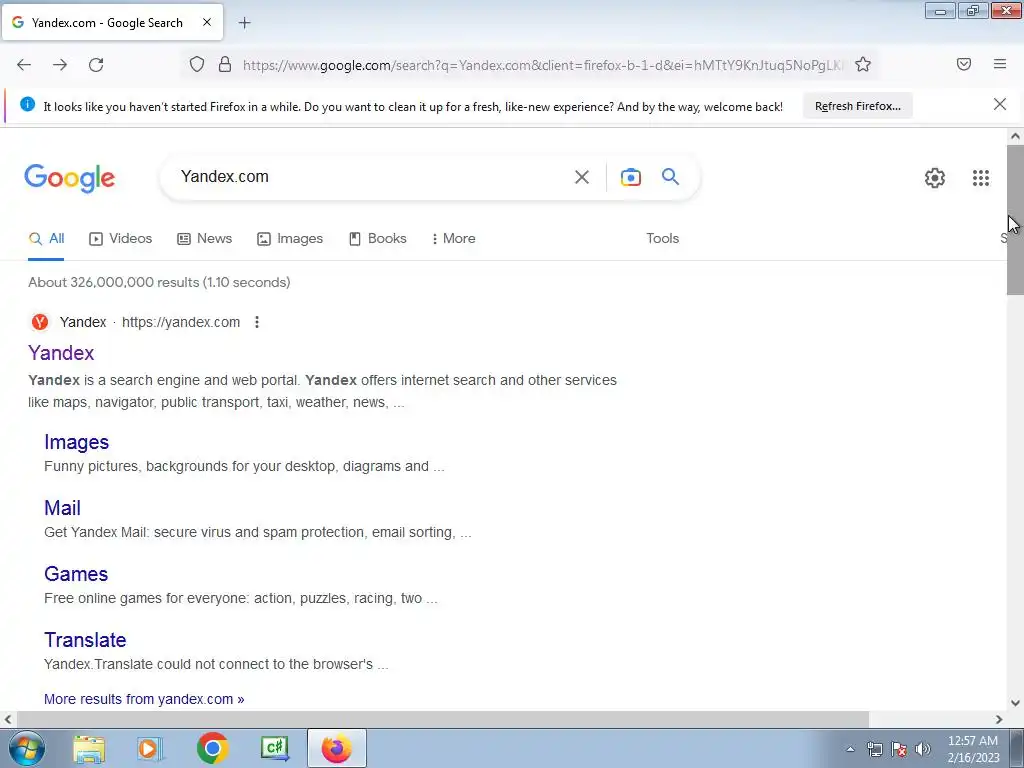Switch to the Images tab
1024x768 pixels.
[290, 238]
